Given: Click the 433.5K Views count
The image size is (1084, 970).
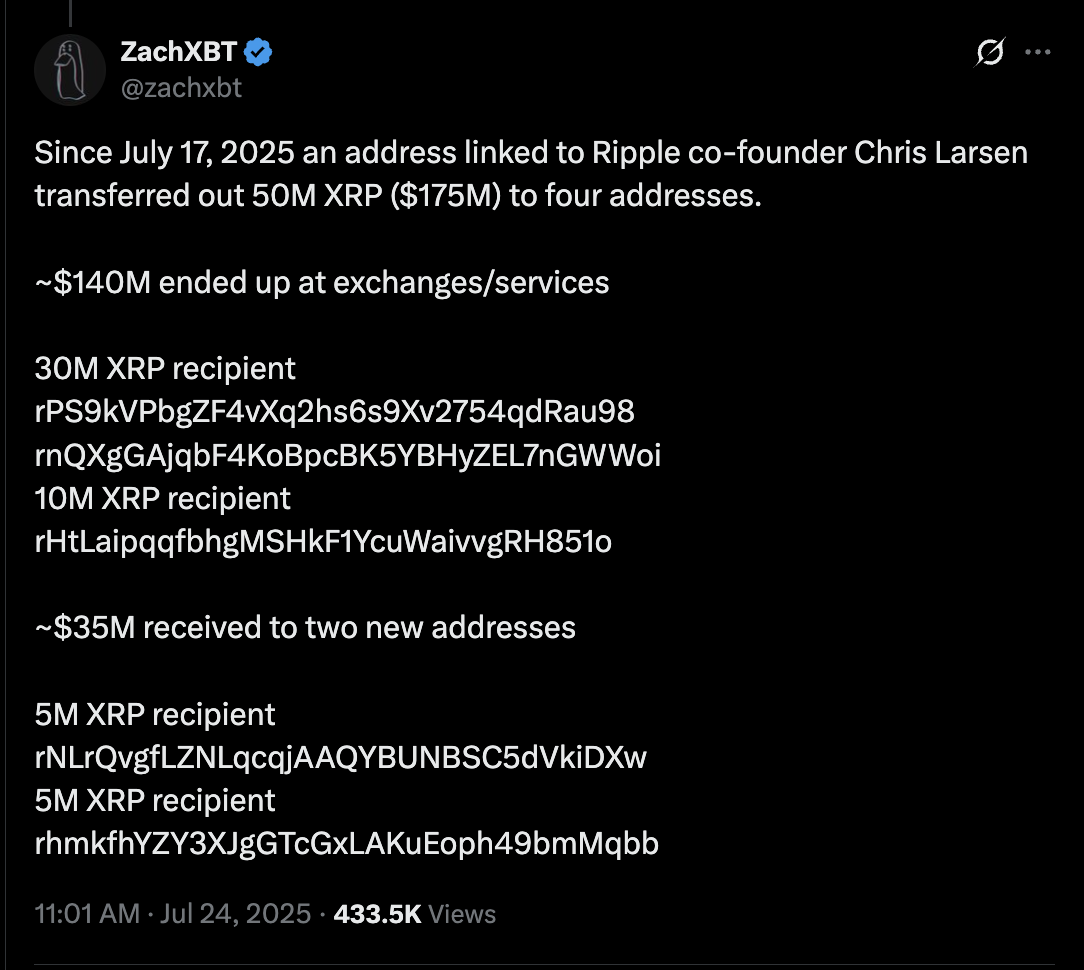Looking at the screenshot, I should pyautogui.click(x=414, y=913).
